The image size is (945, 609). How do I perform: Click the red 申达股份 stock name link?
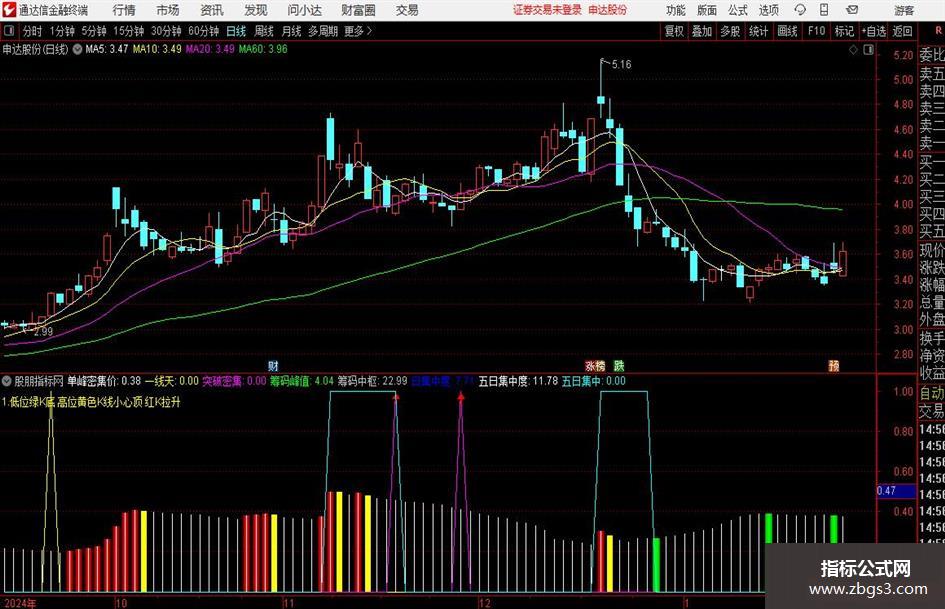608,10
